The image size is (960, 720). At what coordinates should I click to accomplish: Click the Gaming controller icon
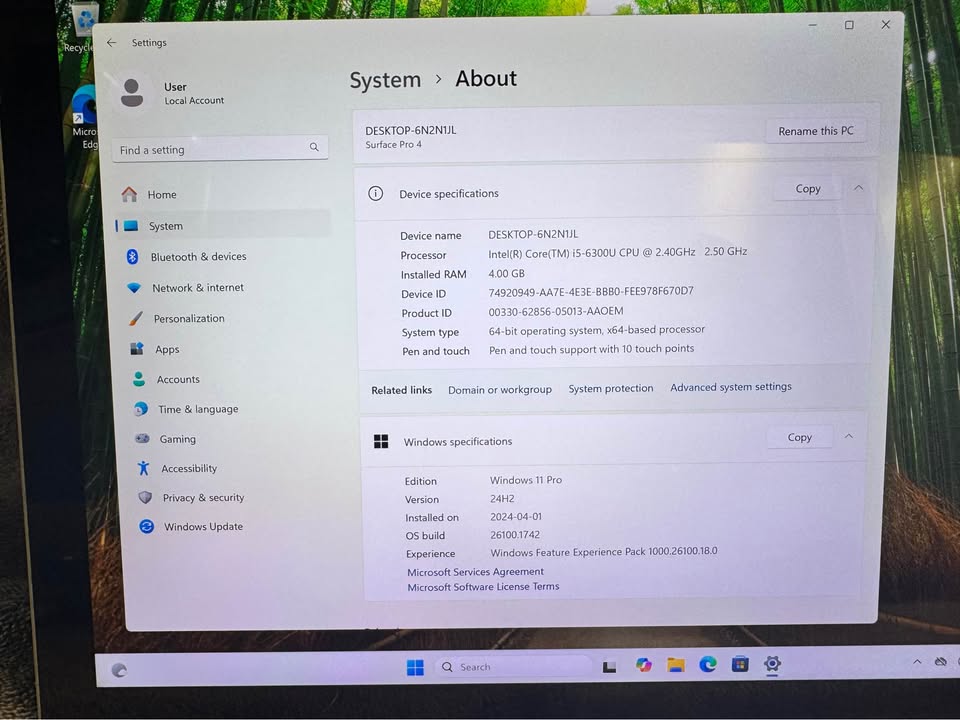coord(142,438)
